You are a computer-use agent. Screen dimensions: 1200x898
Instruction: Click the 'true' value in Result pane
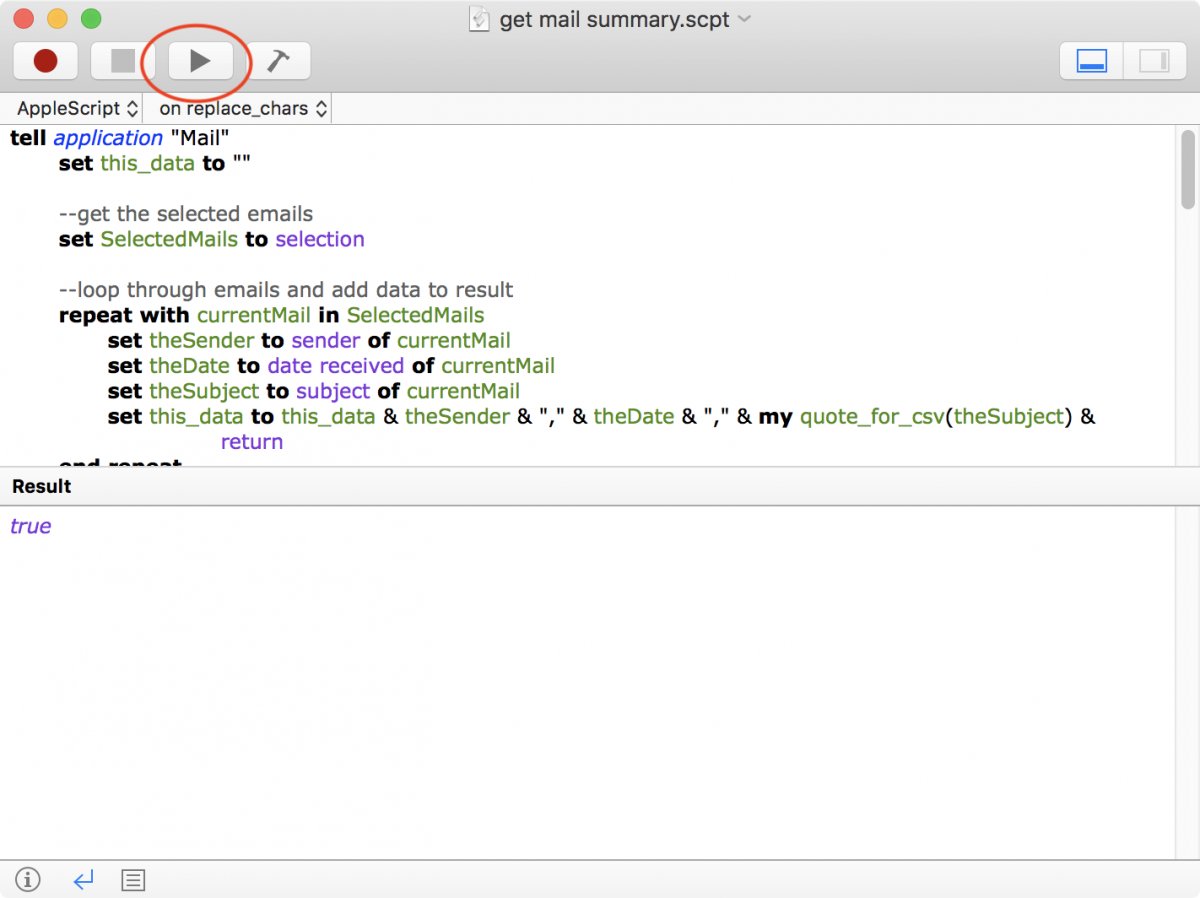pyautogui.click(x=31, y=526)
